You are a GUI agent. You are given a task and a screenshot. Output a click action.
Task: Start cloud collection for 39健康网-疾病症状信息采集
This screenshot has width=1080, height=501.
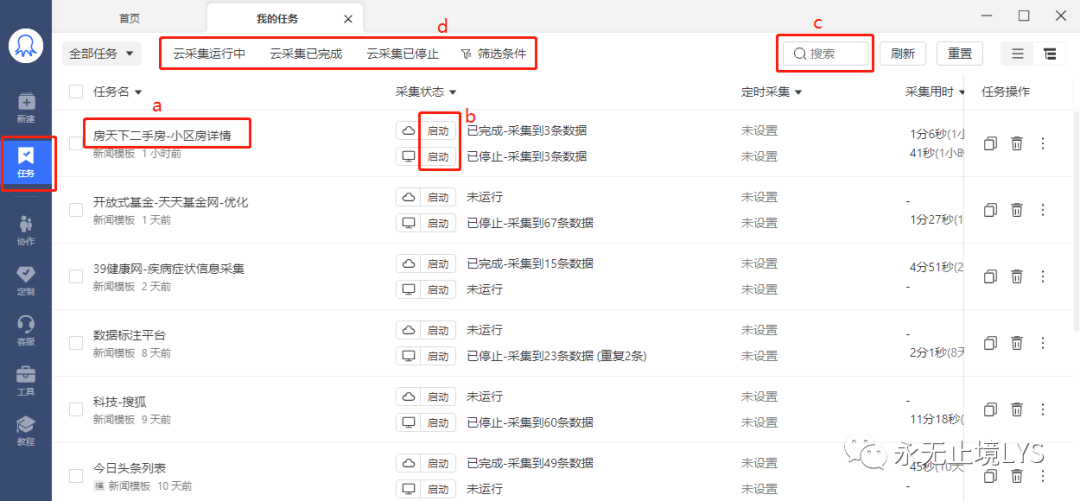click(438, 263)
